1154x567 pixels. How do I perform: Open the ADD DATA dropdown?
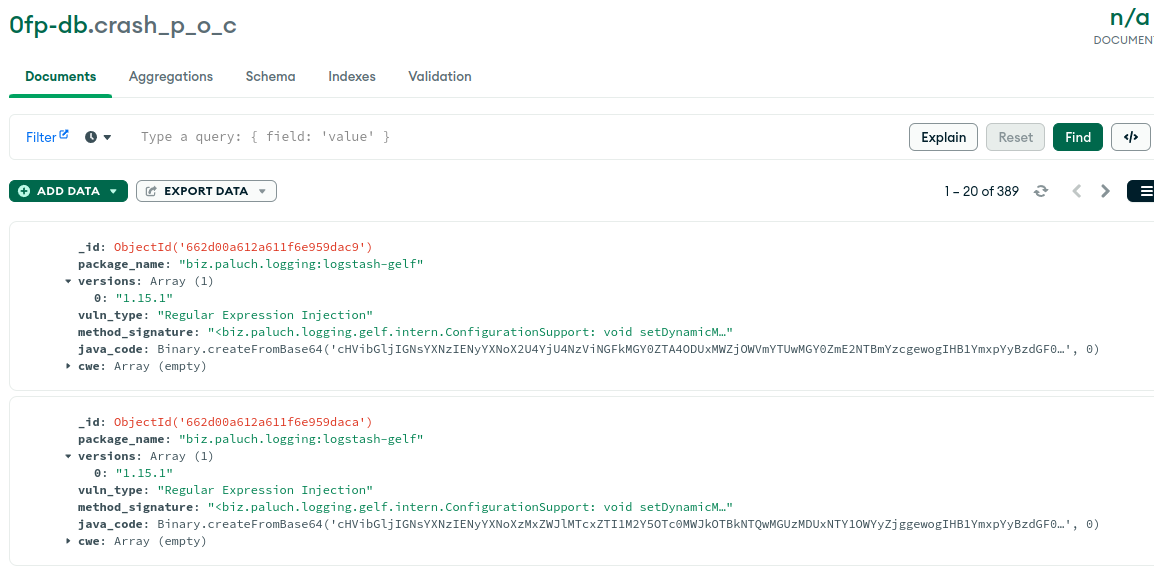point(68,191)
